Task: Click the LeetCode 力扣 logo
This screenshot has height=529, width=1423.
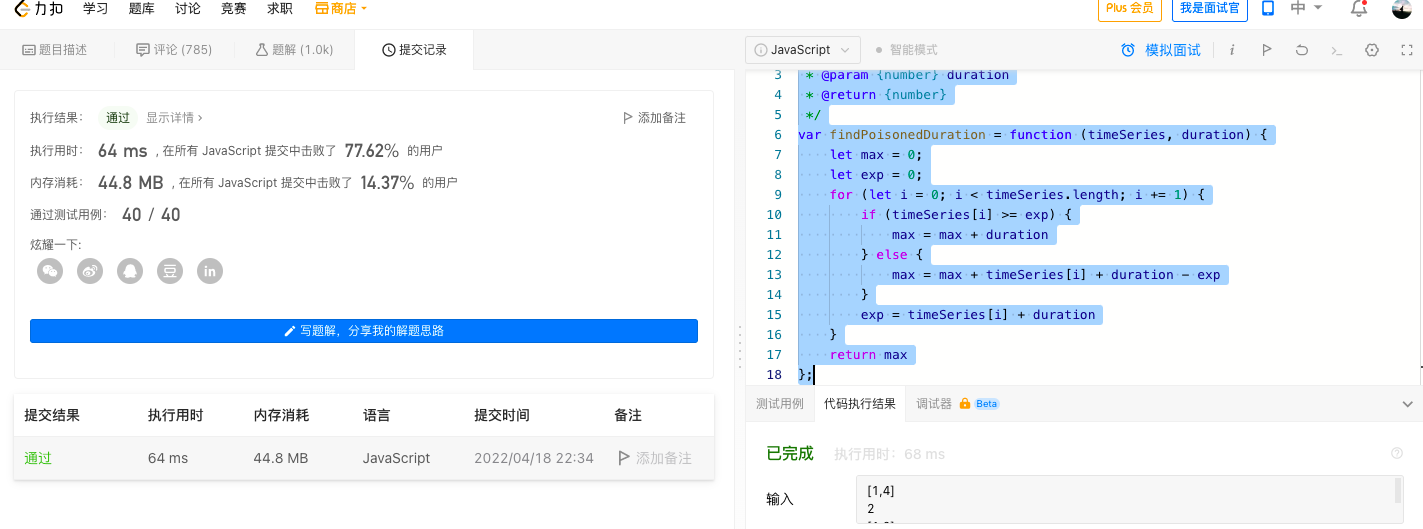Action: pos(40,9)
